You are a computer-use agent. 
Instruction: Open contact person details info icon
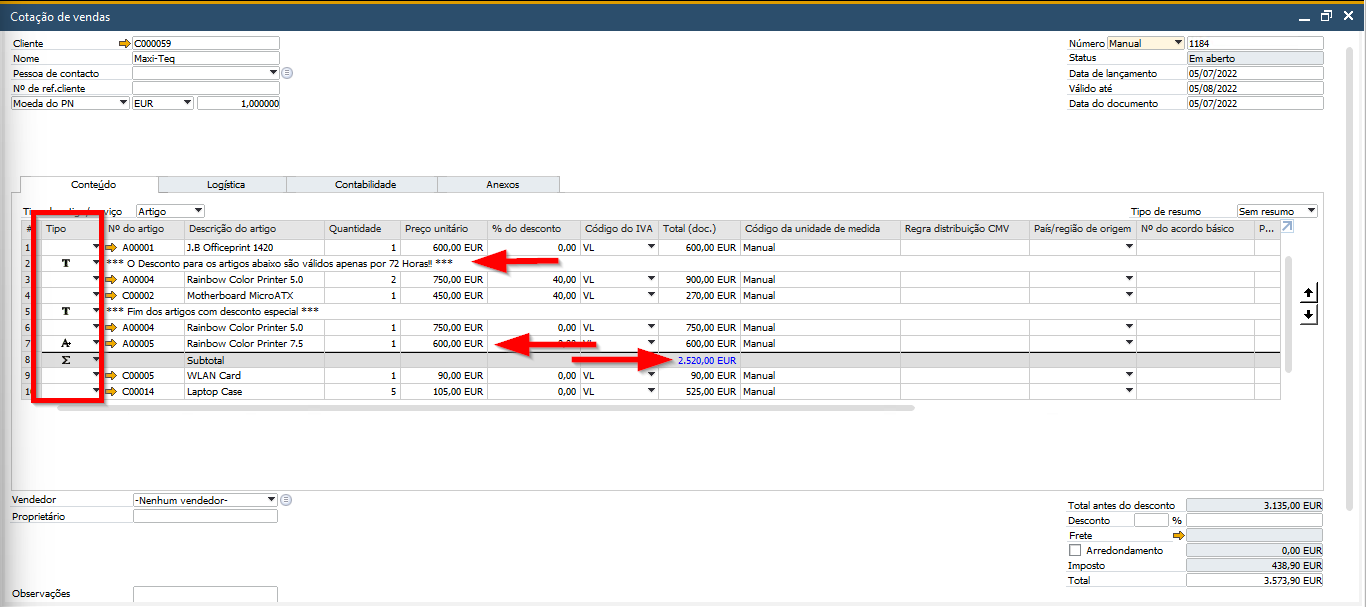[x=287, y=73]
